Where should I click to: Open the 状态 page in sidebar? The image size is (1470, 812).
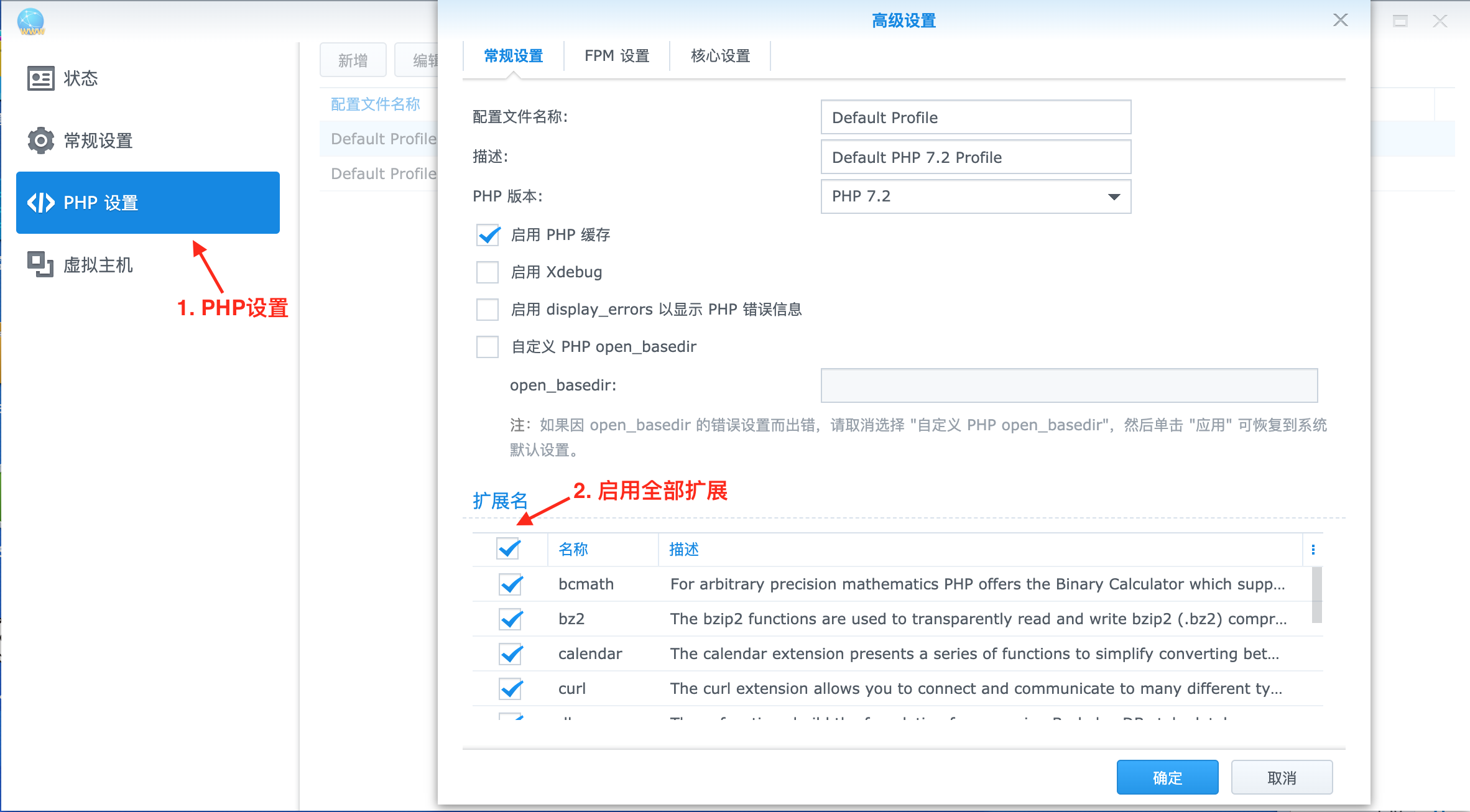click(x=148, y=78)
